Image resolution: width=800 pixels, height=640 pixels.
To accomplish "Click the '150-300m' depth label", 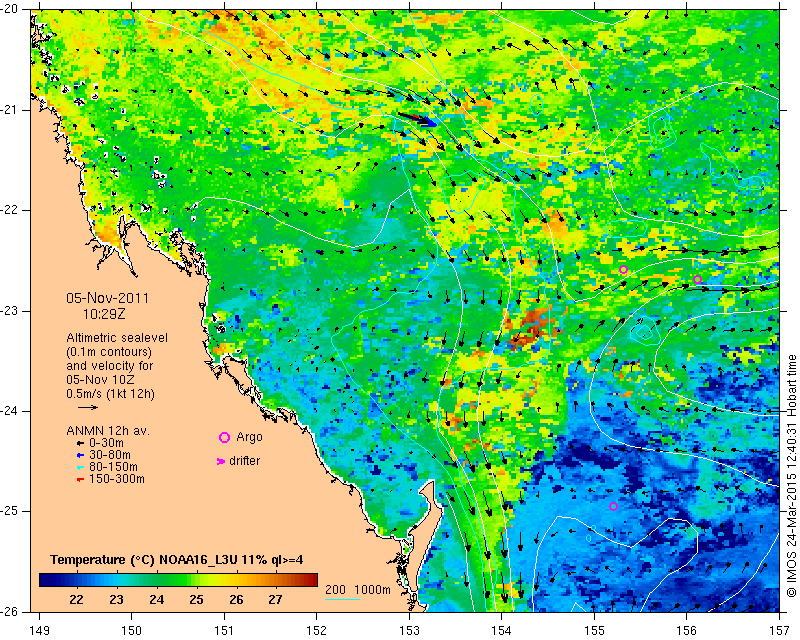I will click(117, 479).
